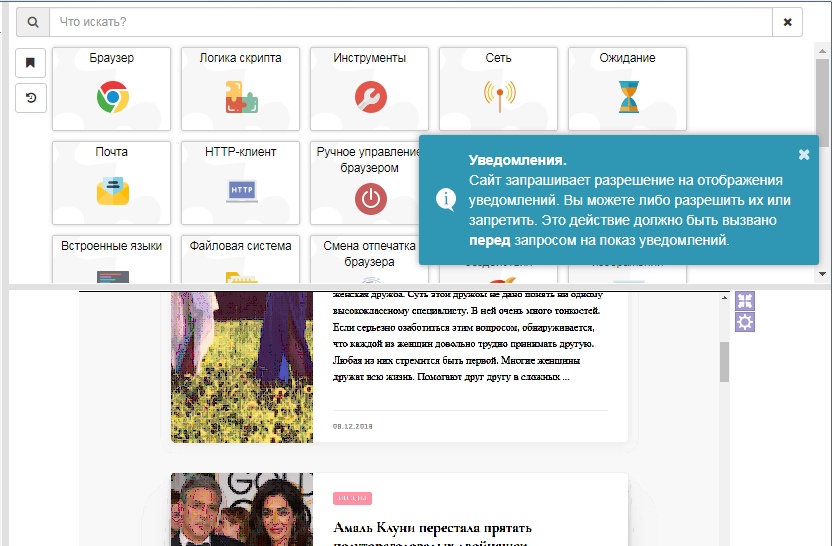832x546 pixels.
Task: Click the search magnifier icon
Action: pos(33,22)
